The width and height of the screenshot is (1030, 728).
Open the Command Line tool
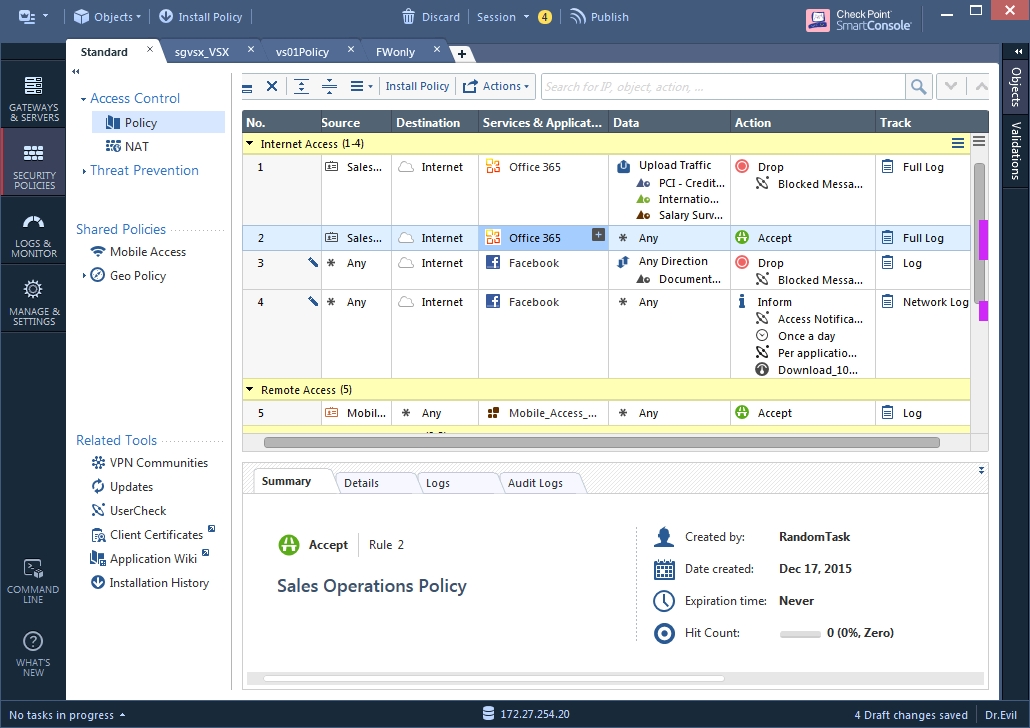[33, 580]
